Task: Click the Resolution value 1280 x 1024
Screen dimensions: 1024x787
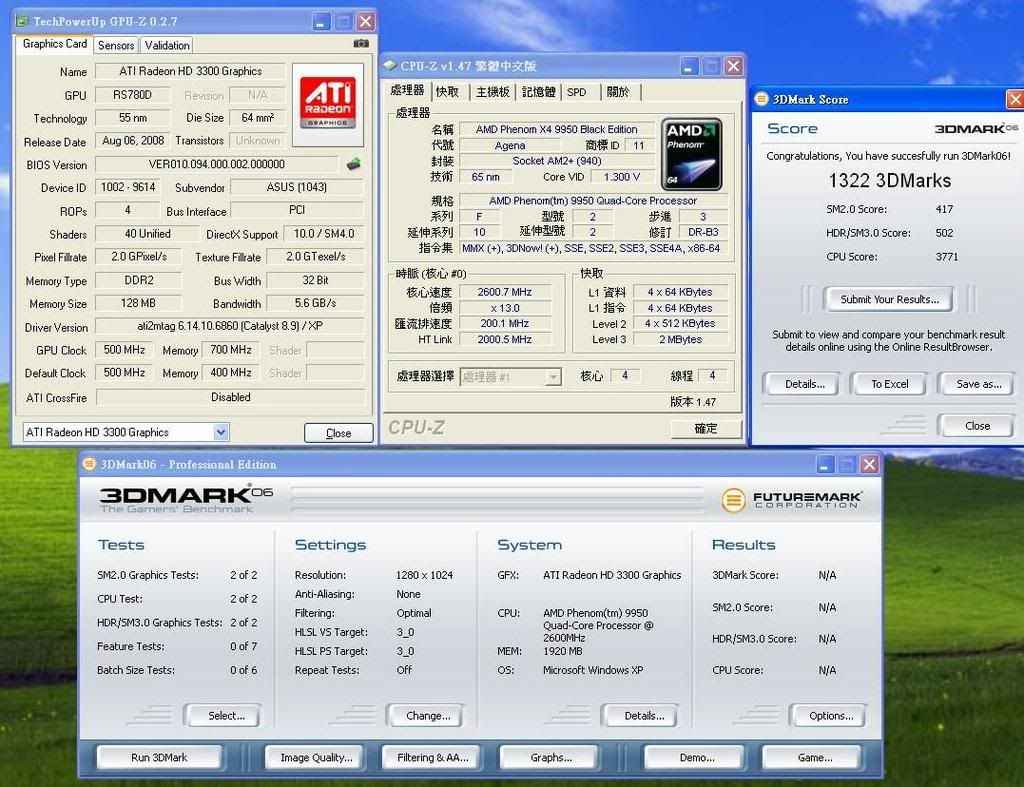Action: (424, 575)
